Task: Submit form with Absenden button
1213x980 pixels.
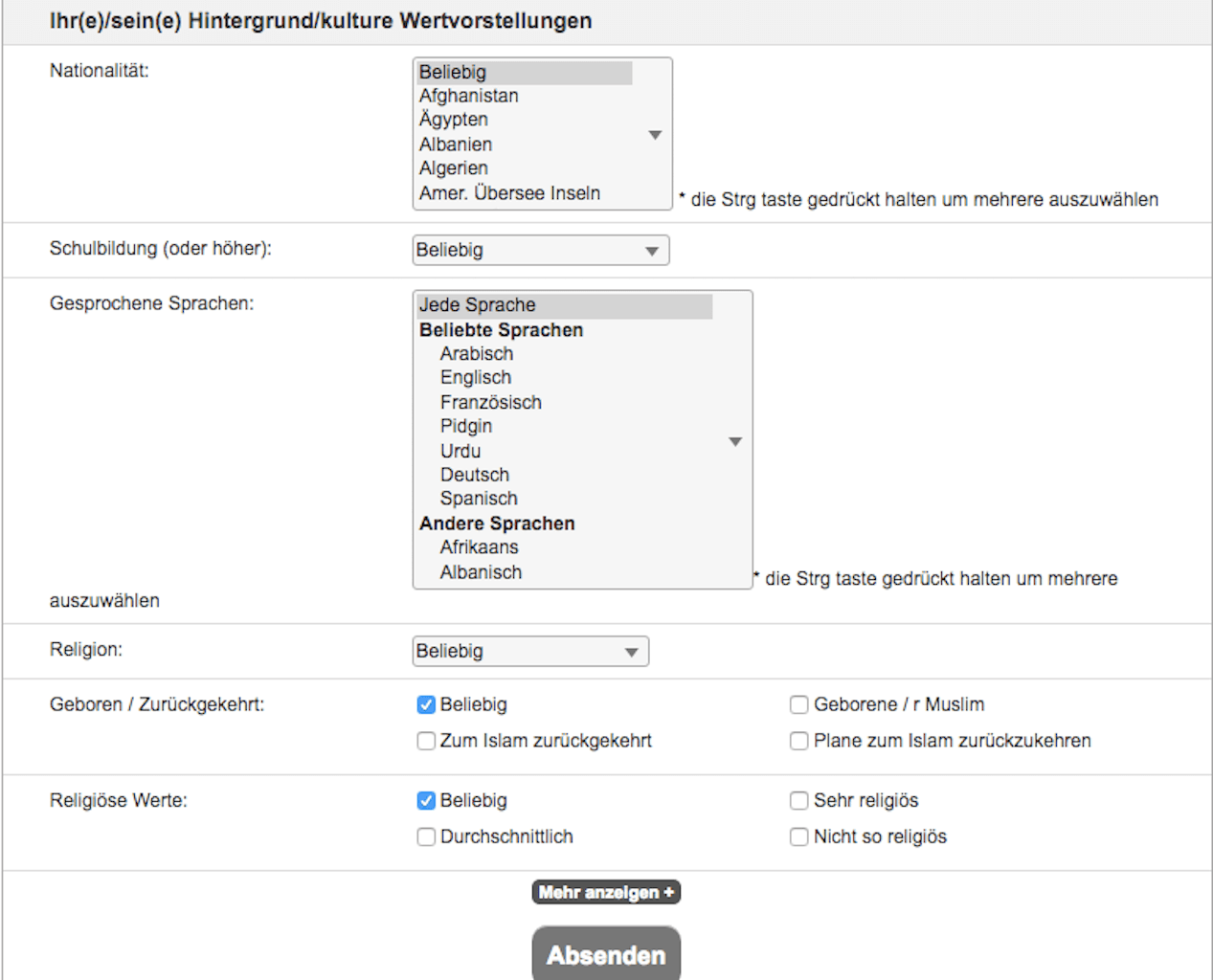Action: point(606,954)
